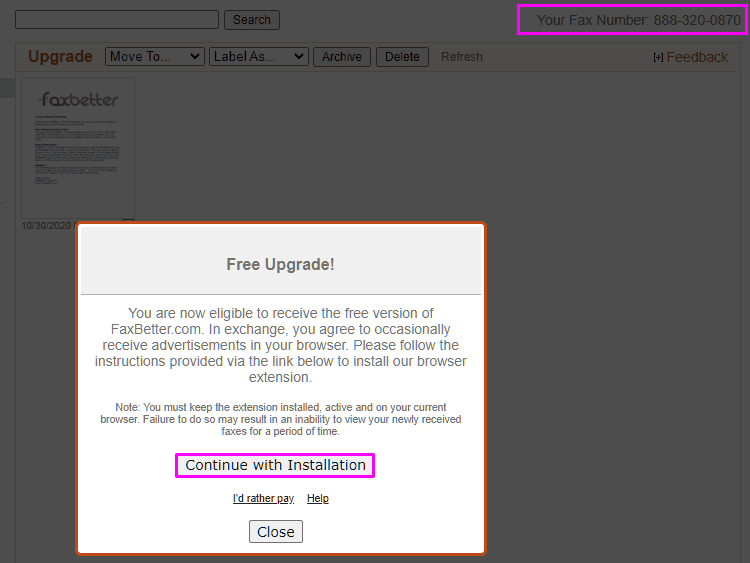Click the 10/30/2020 fax date label
The image size is (750, 563).
tap(46, 226)
